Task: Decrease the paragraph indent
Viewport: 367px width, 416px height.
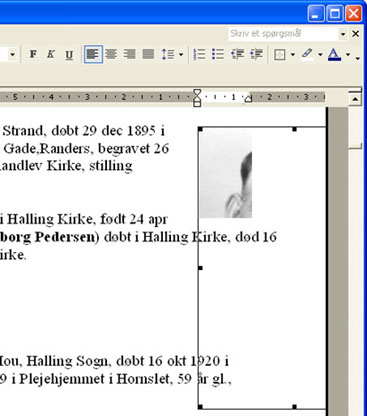Action: [237, 54]
